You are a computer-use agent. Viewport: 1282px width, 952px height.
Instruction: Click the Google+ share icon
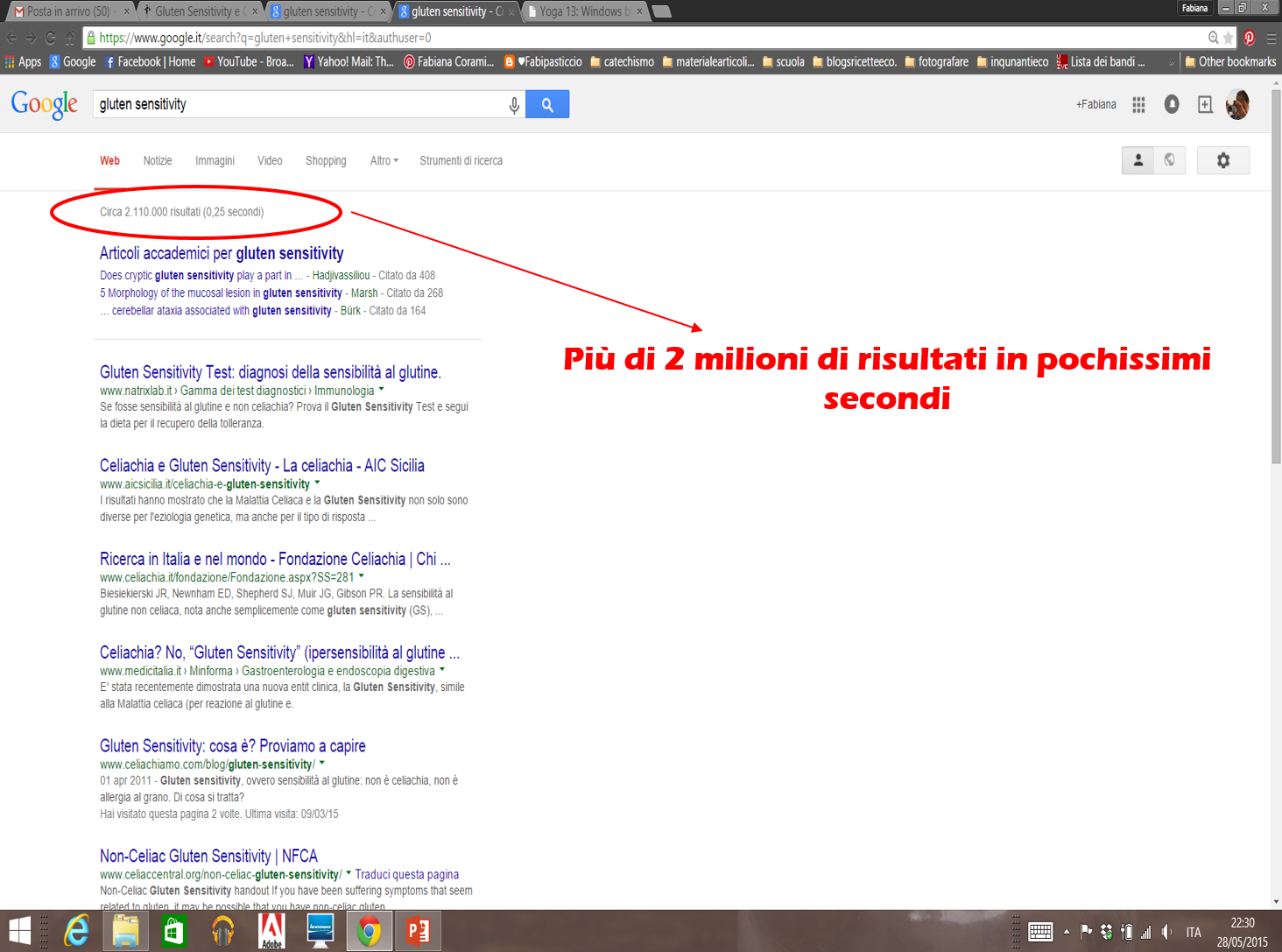click(1205, 104)
